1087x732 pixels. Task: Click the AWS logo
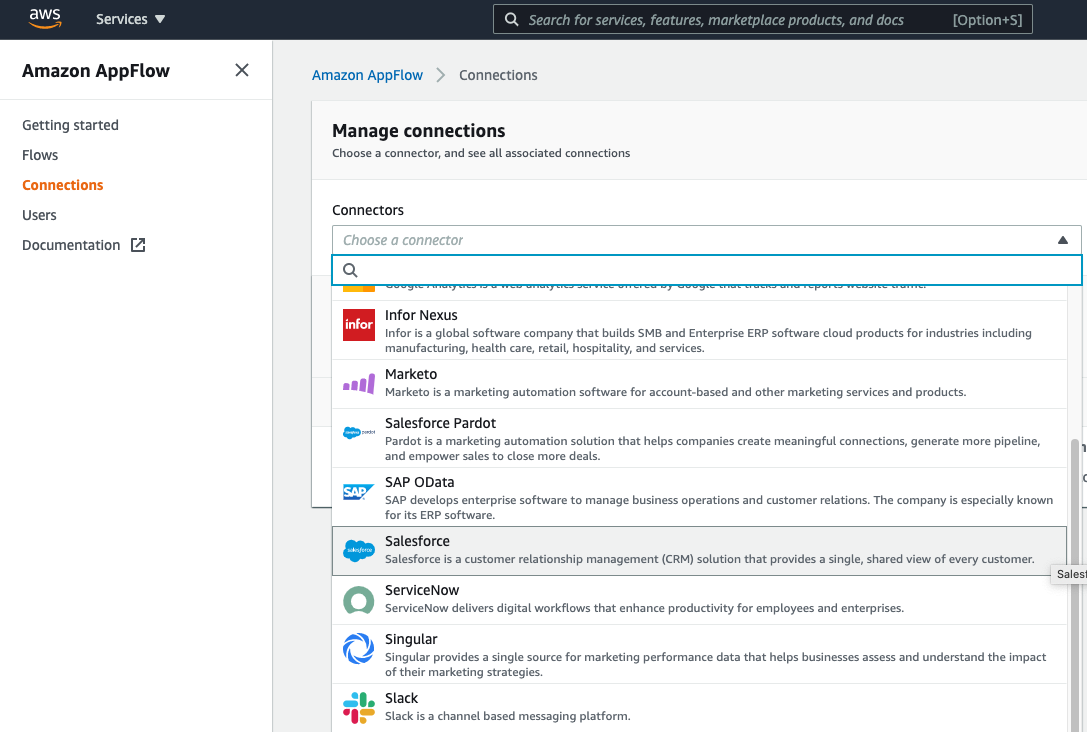point(45,19)
